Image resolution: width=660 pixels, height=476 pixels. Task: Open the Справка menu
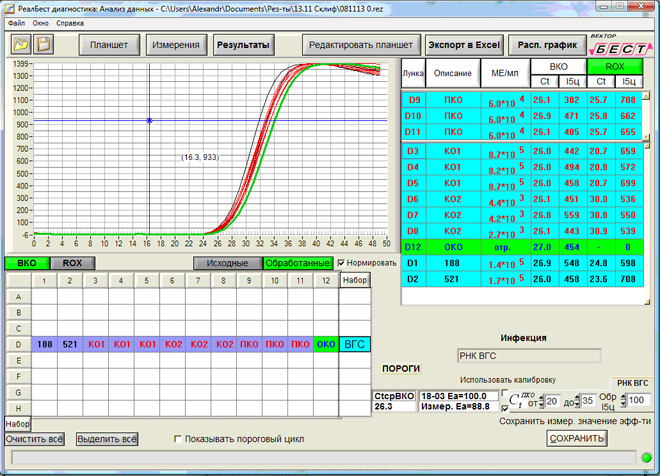click(70, 23)
